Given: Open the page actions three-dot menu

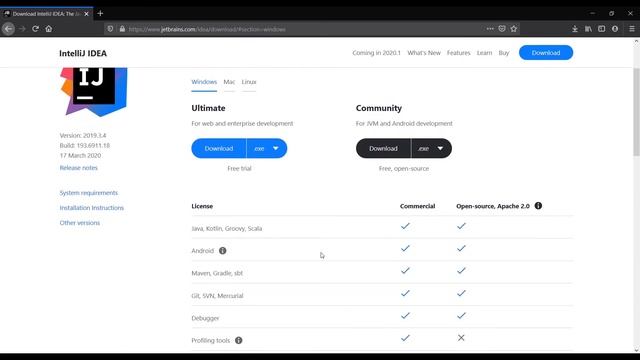Looking at the screenshot, I should pyautogui.click(x=490, y=29).
